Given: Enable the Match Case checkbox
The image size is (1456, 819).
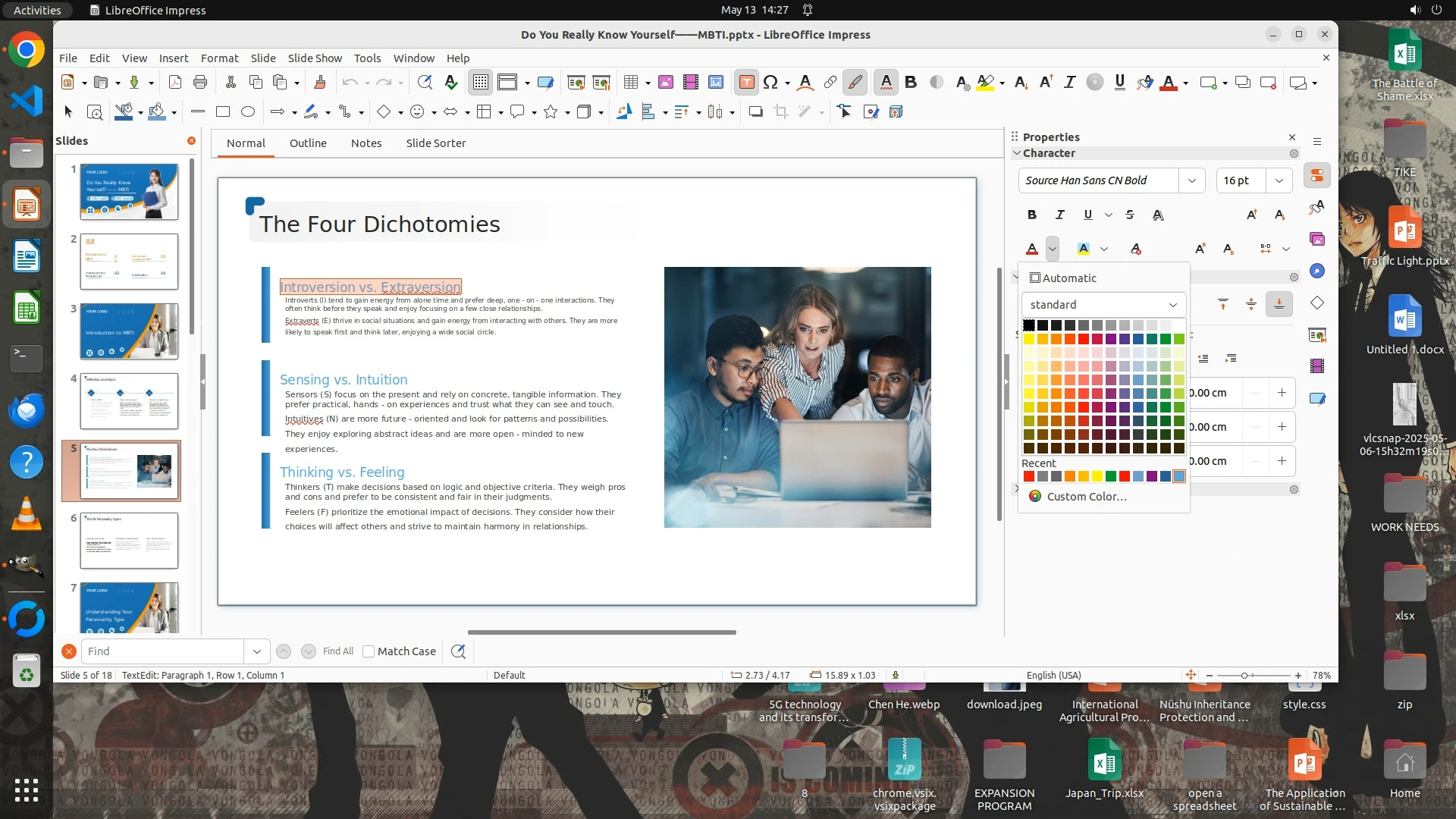Looking at the screenshot, I should pos(369,651).
